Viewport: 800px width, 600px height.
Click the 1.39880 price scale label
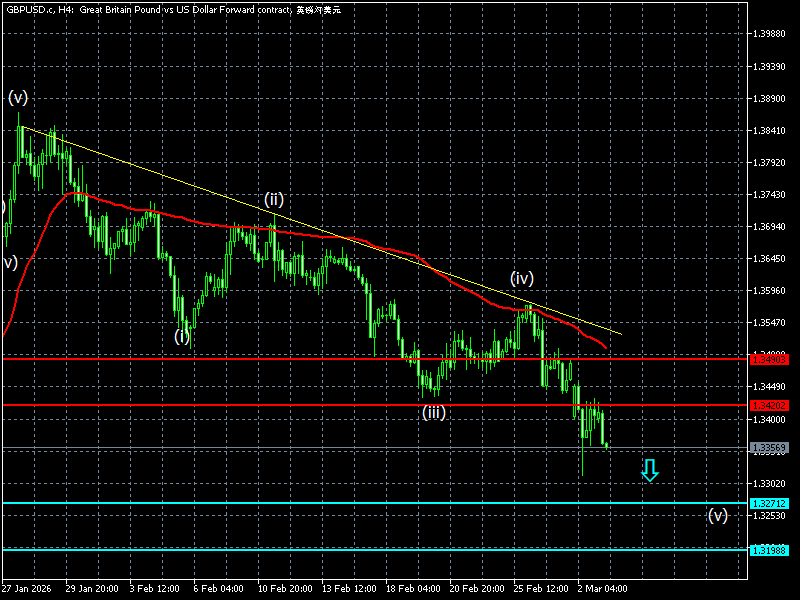point(769,34)
